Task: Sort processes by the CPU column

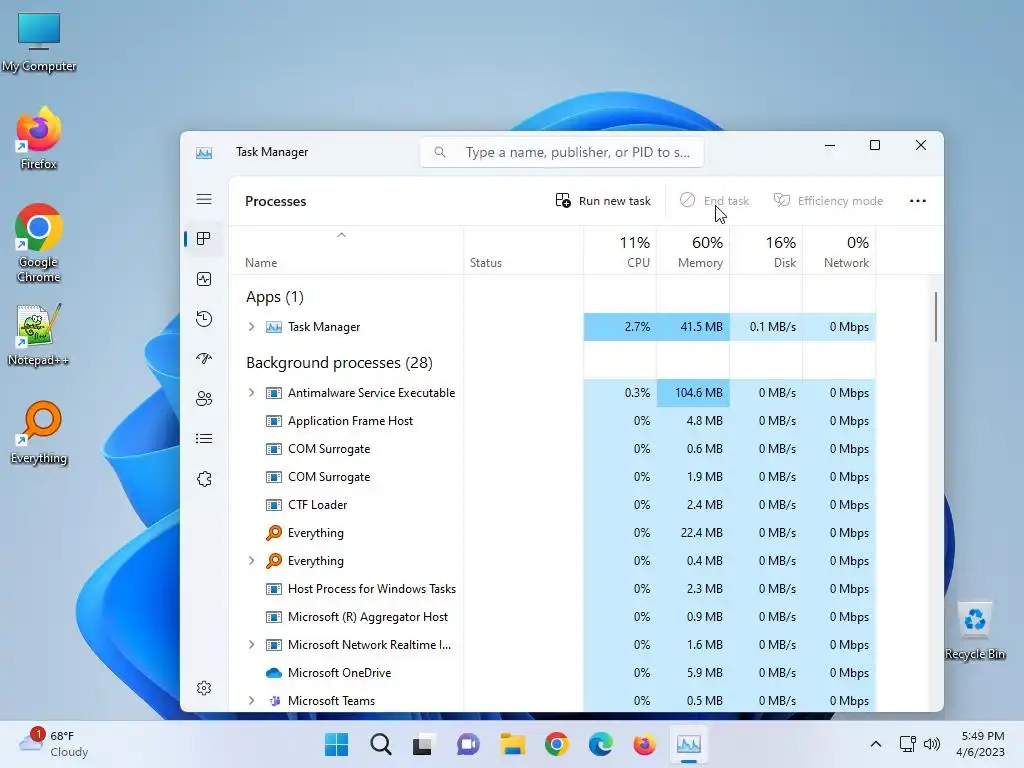Action: pyautogui.click(x=620, y=251)
